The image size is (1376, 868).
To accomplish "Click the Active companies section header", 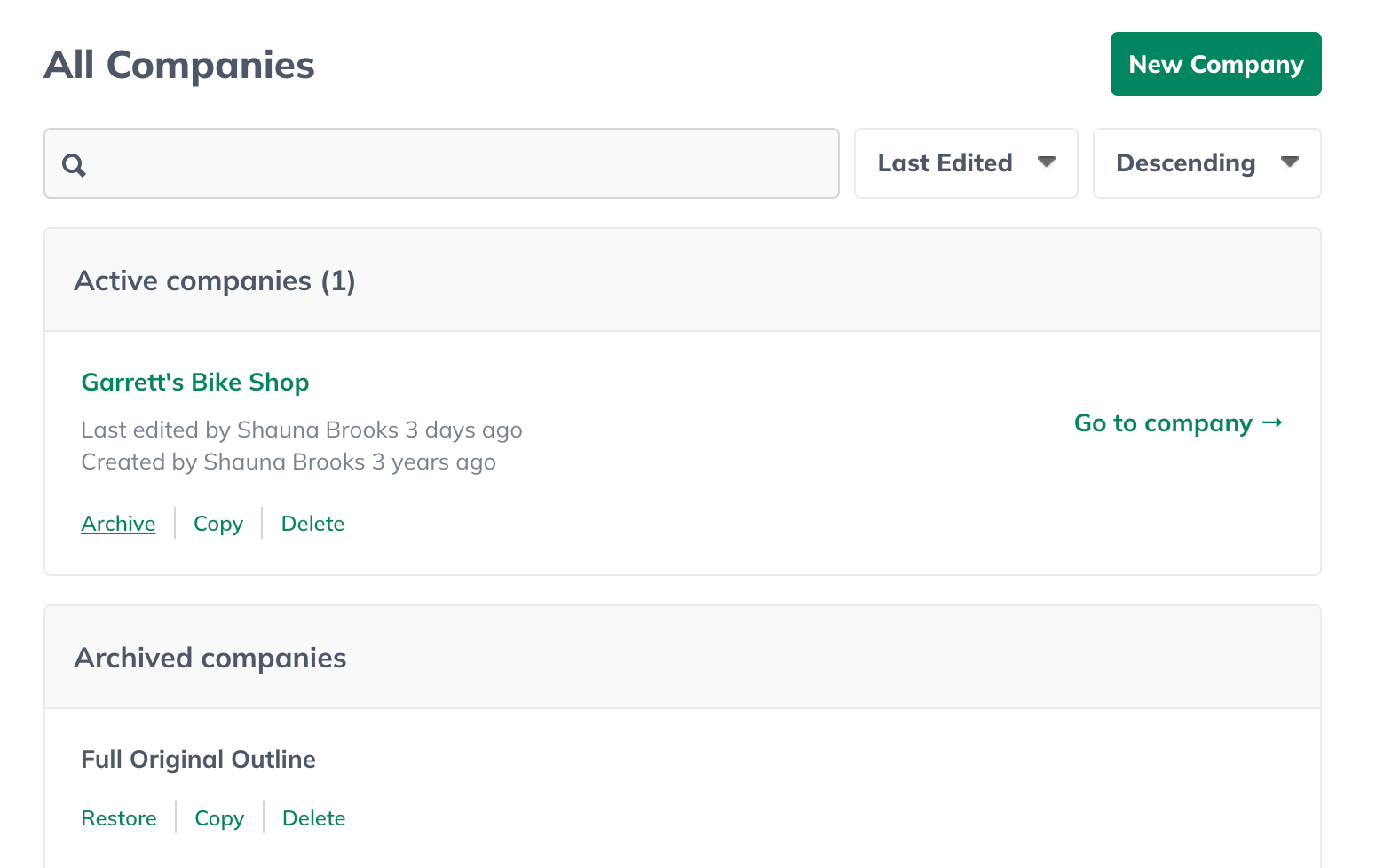I will 215,280.
